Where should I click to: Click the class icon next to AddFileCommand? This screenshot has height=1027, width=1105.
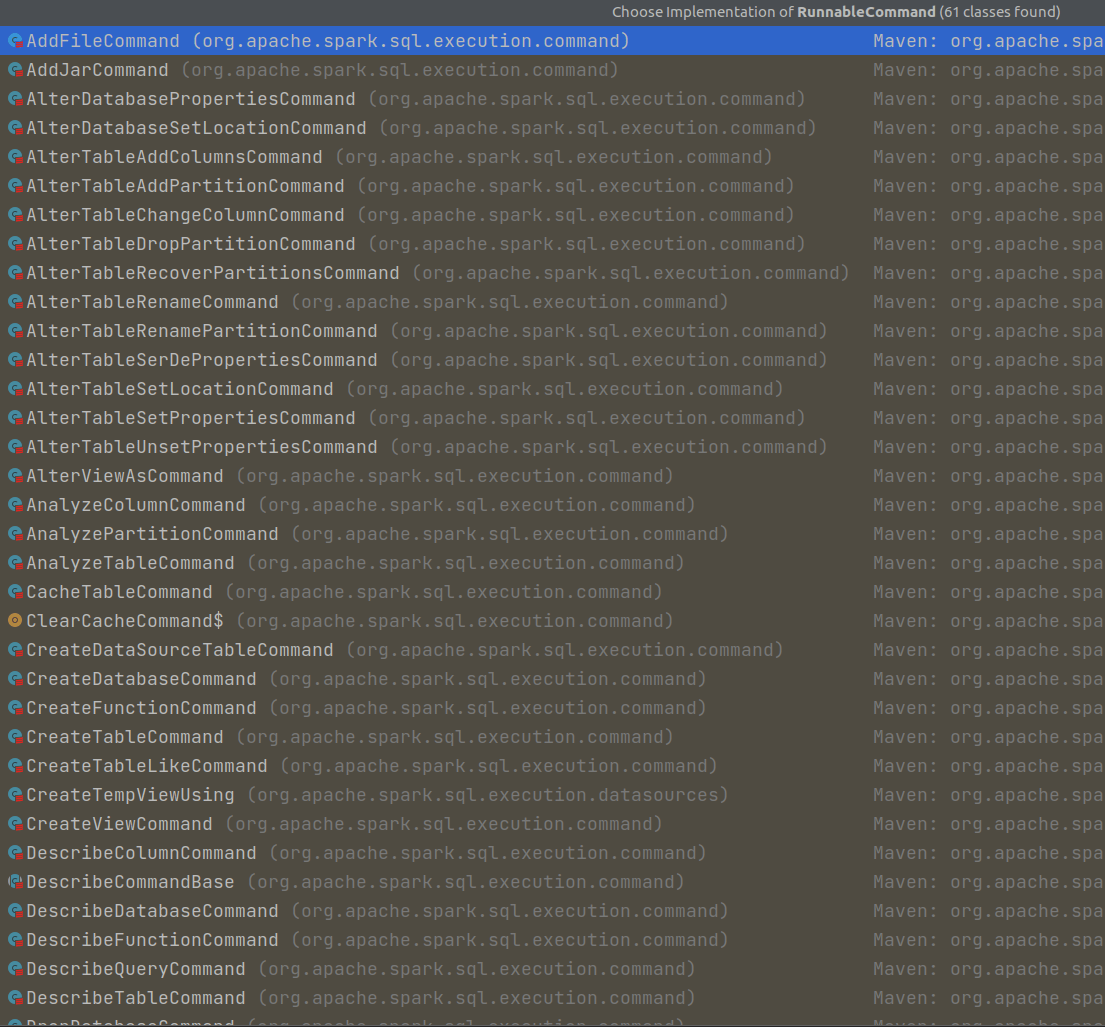tap(14, 41)
